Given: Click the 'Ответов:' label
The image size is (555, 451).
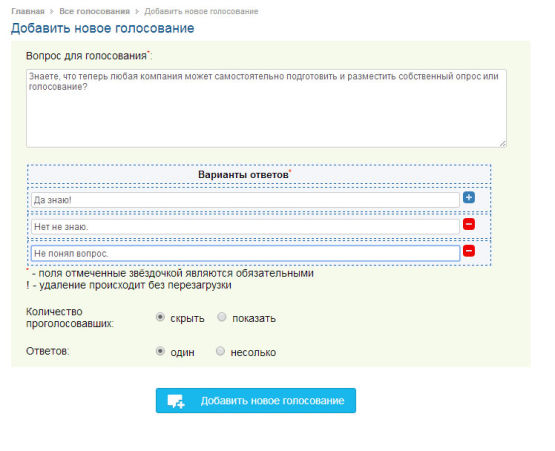Looking at the screenshot, I should [x=47, y=351].
